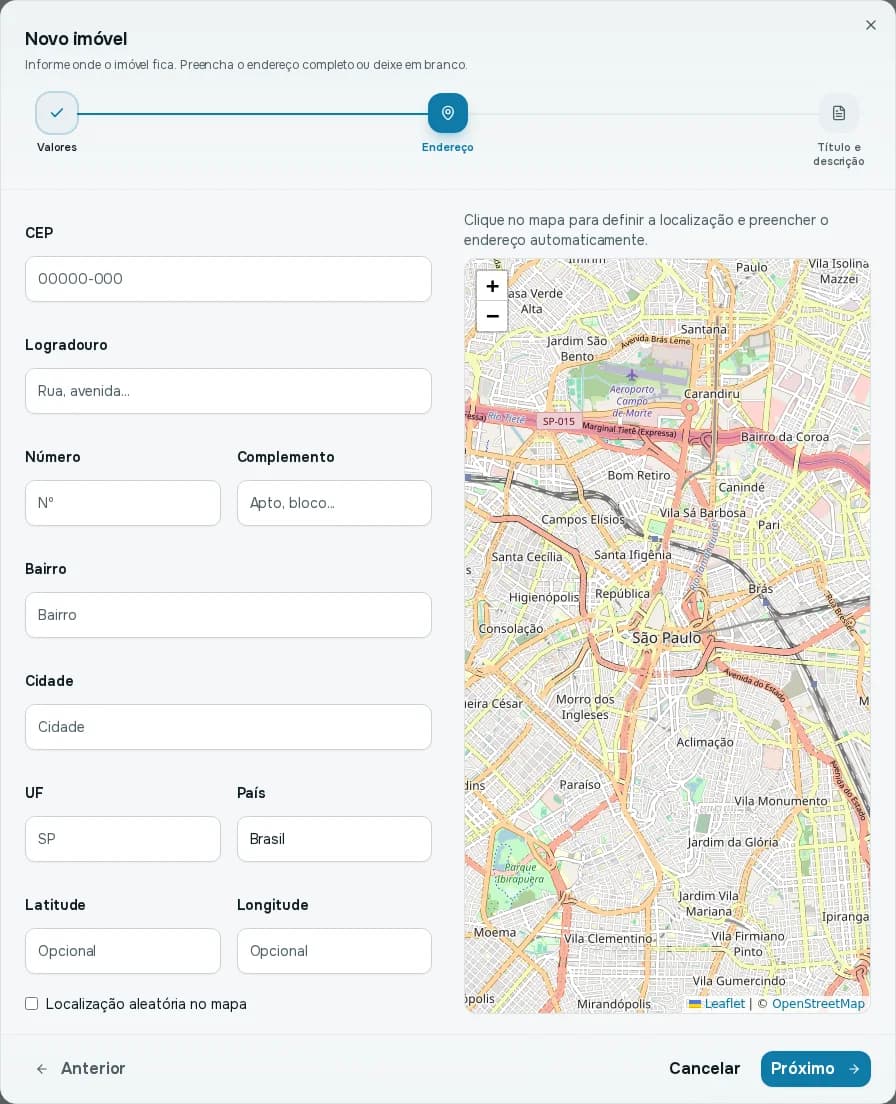Viewport: 896px width, 1104px height.
Task: Zoom out on the map
Action: point(493,316)
